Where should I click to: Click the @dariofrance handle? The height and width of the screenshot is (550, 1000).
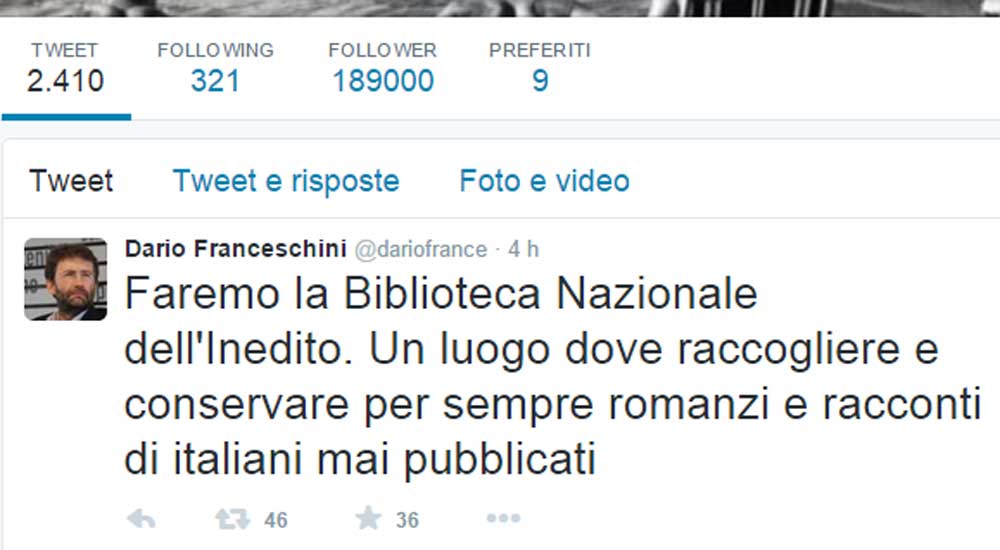[421, 249]
